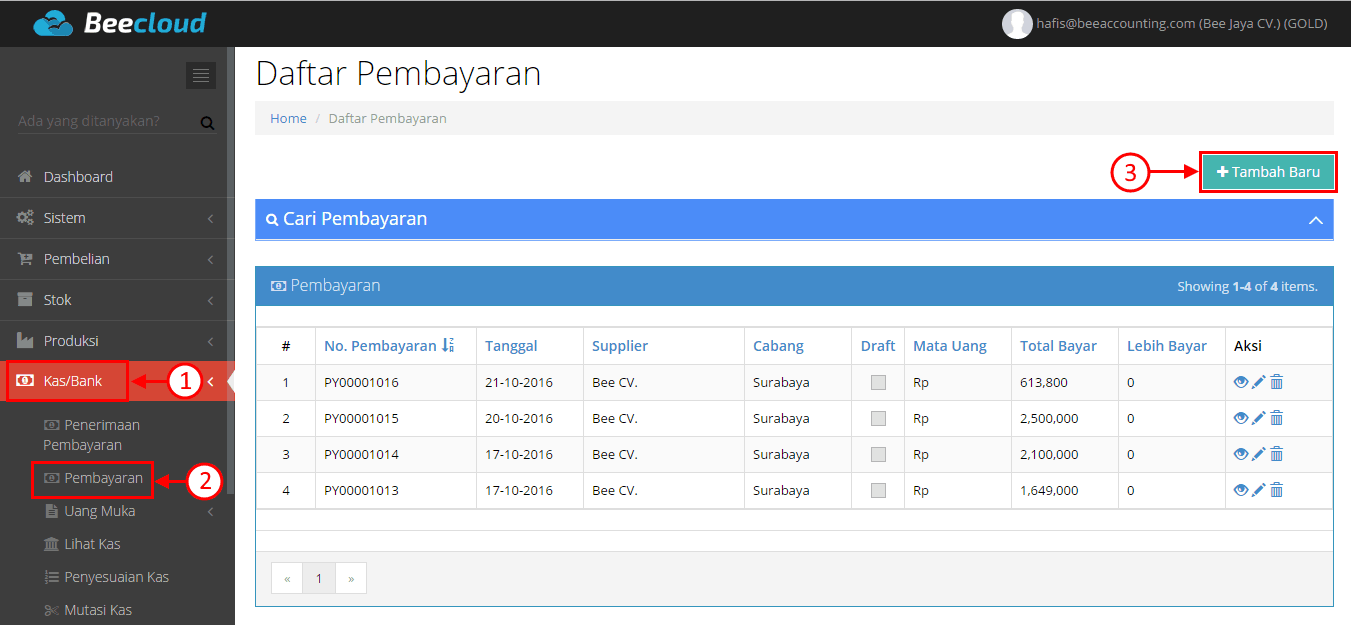Click the edit pencil icon for PY00001015
Viewport: 1351px width, 625px height.
click(1259, 418)
